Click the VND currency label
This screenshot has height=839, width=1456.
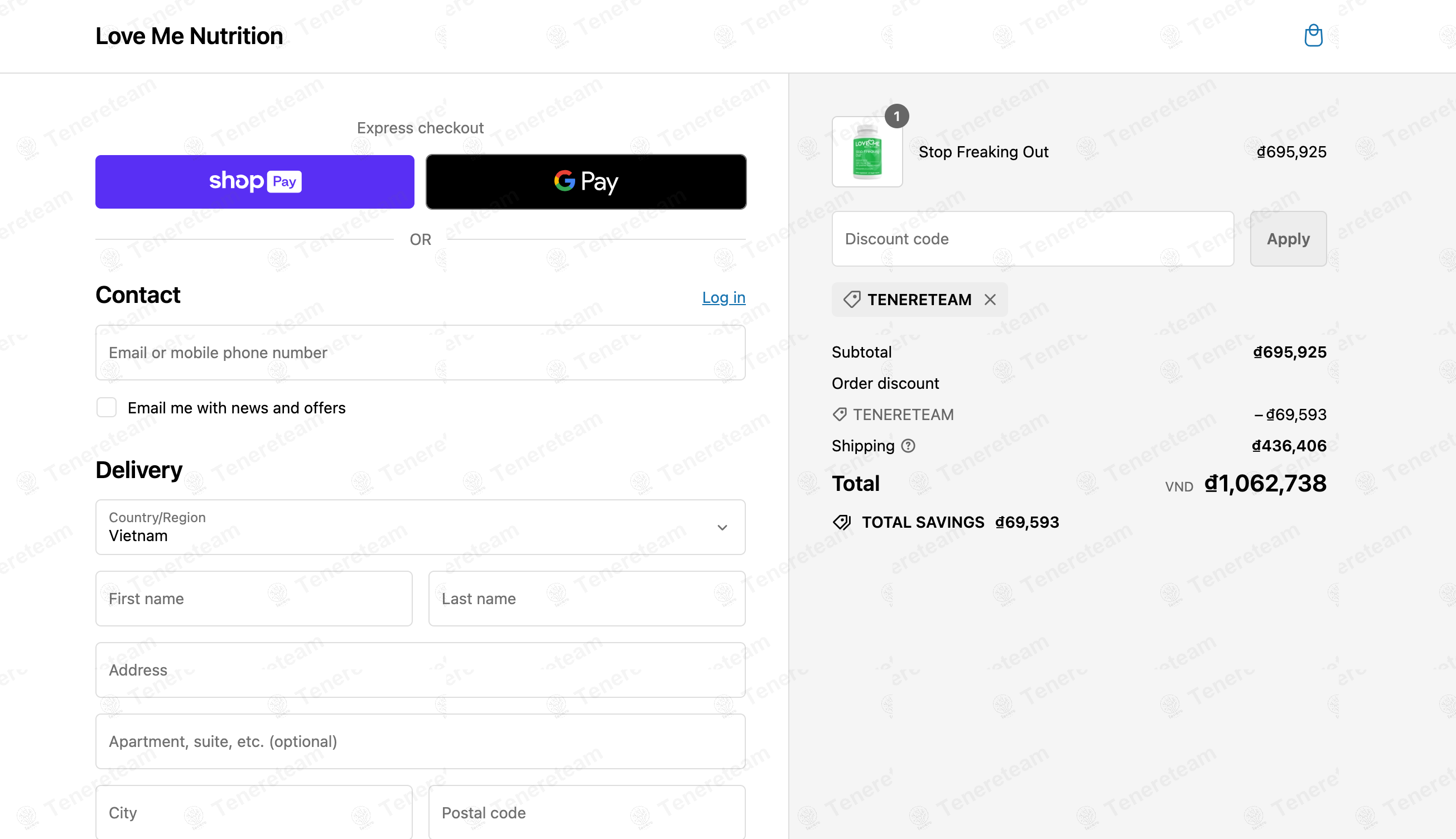tap(1179, 487)
